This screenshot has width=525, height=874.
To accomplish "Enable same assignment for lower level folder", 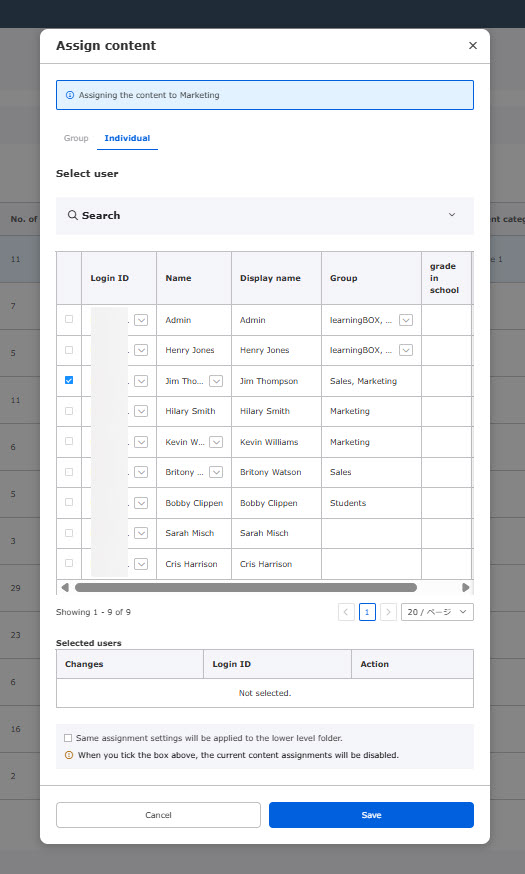I will tap(68, 738).
